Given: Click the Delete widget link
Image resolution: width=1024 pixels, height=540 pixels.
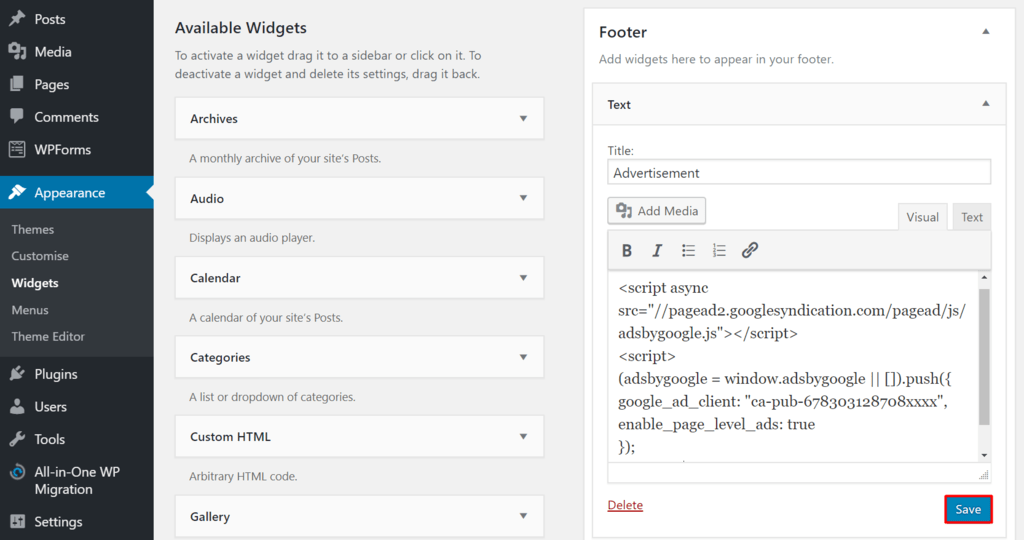Looking at the screenshot, I should 625,506.
